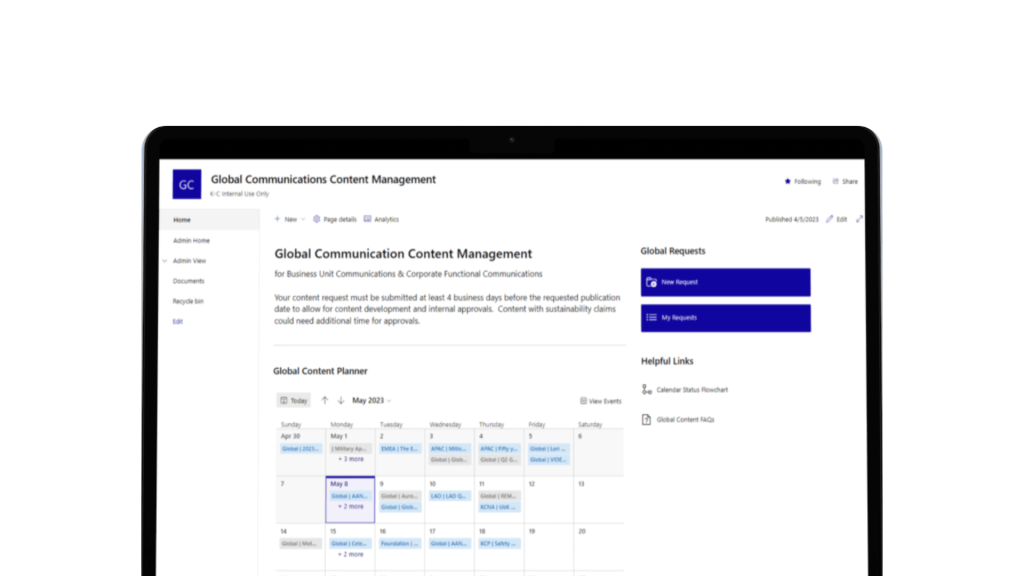Image resolution: width=1024 pixels, height=576 pixels.
Task: Collapse the Admin View navigation chevron
Action: pos(164,261)
